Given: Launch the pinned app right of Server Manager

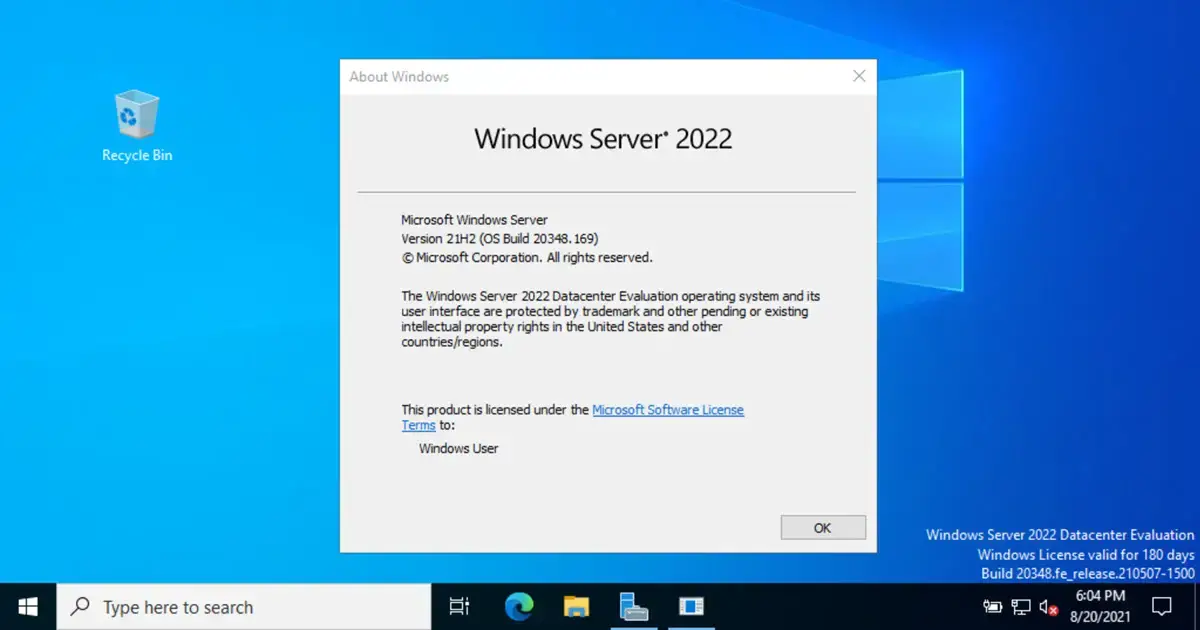Looking at the screenshot, I should click(x=691, y=606).
